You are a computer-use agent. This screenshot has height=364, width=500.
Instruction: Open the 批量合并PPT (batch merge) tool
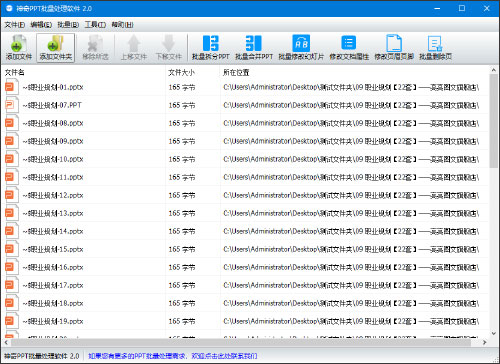(254, 48)
